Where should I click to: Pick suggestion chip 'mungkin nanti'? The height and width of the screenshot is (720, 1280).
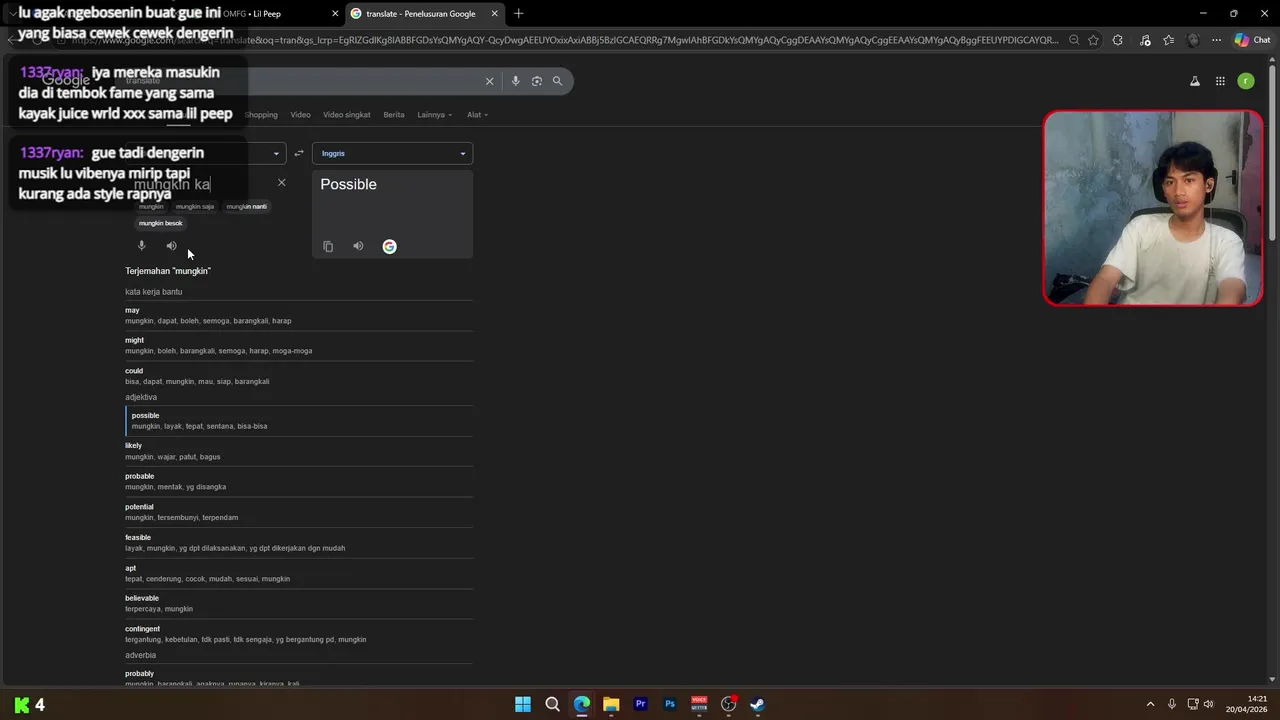coord(246,206)
